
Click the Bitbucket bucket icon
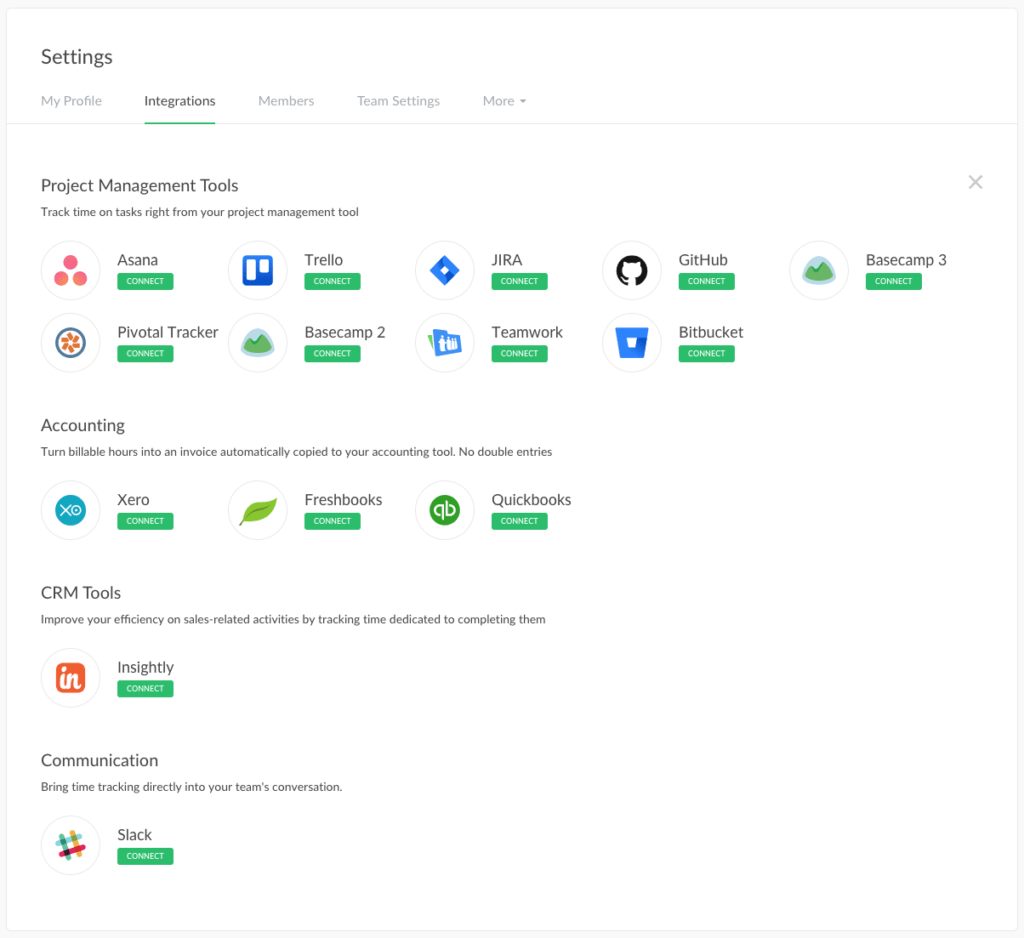631,343
